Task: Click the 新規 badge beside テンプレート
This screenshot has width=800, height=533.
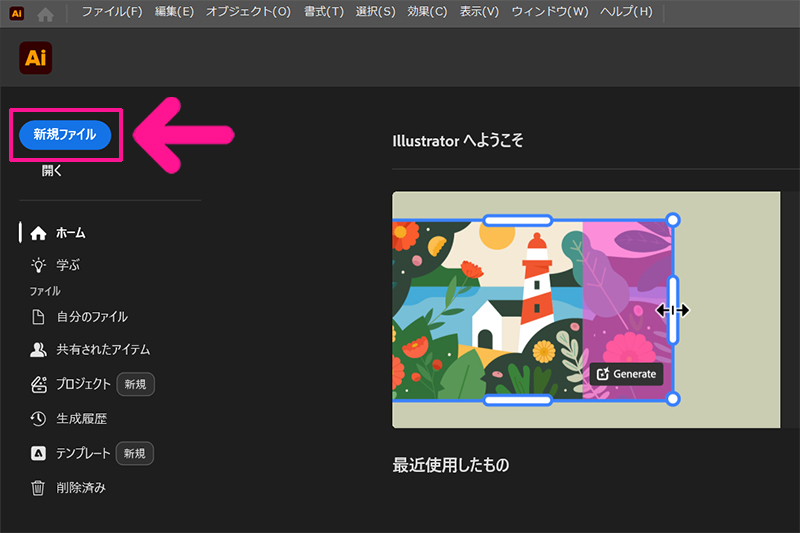Action: coord(135,453)
